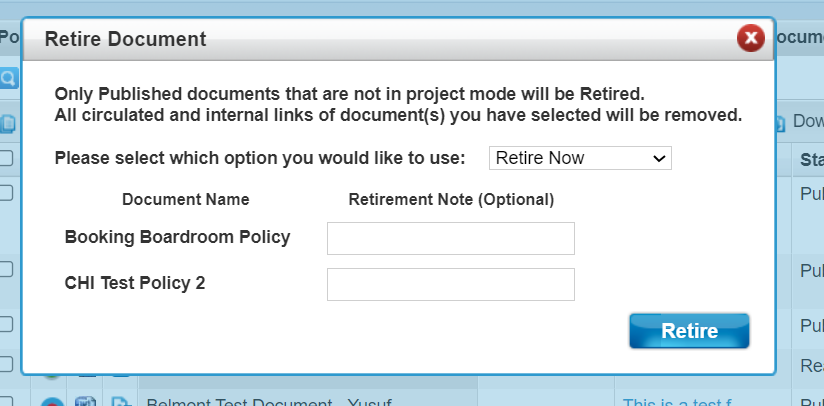
Task: Sort by the 'Sta' status column header
Action: (x=811, y=159)
